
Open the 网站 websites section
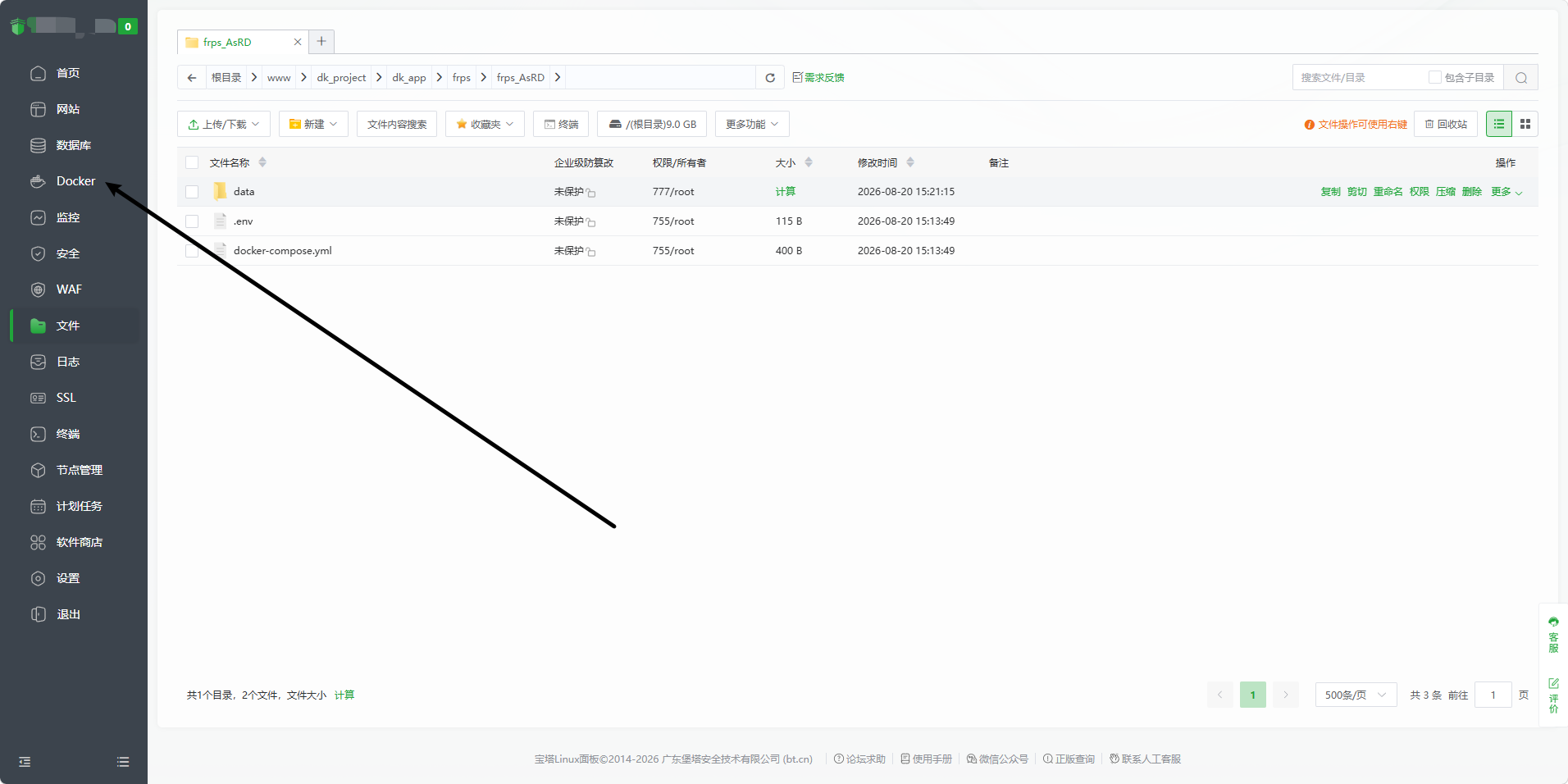67,109
